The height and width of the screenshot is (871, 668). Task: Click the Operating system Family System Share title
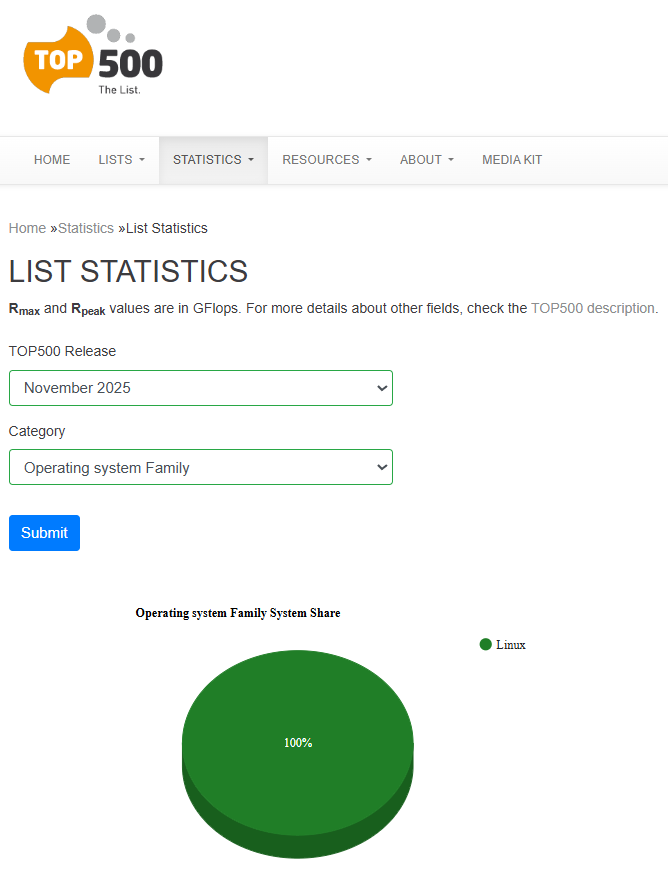pyautogui.click(x=238, y=613)
